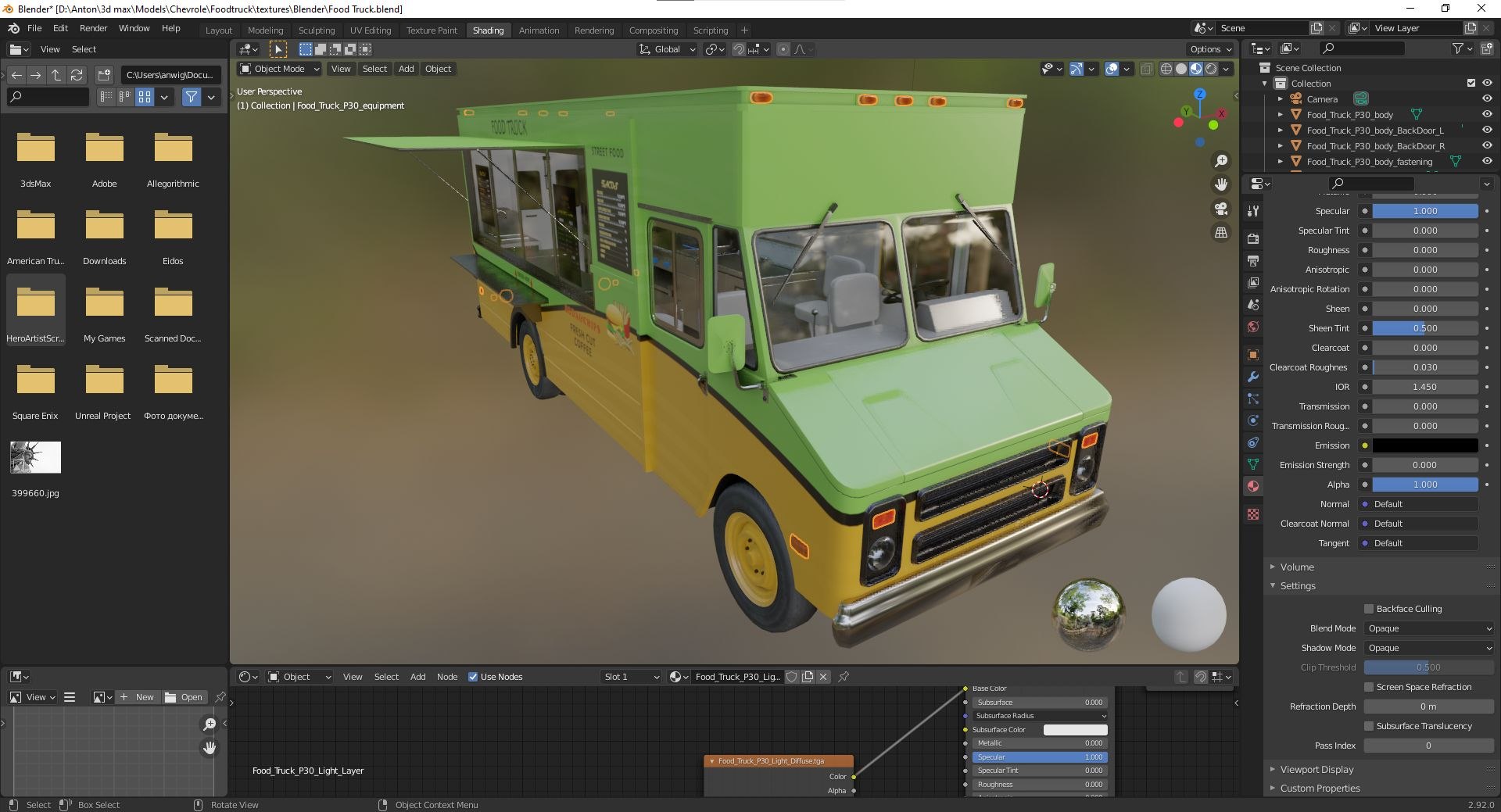
Task: Open the Modifiers wrench tab icon
Action: pos(1253,377)
